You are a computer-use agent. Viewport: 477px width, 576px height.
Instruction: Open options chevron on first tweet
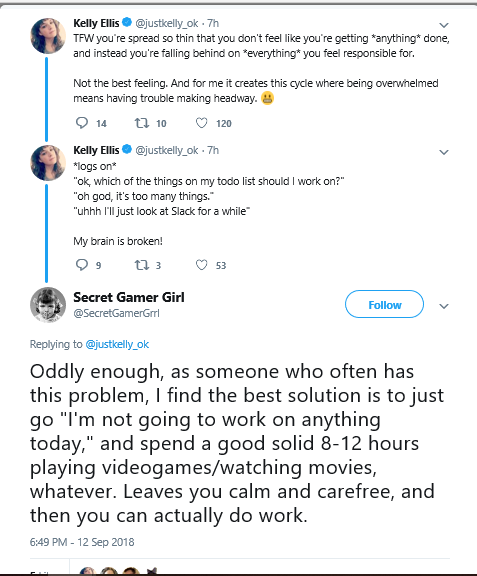pos(444,25)
